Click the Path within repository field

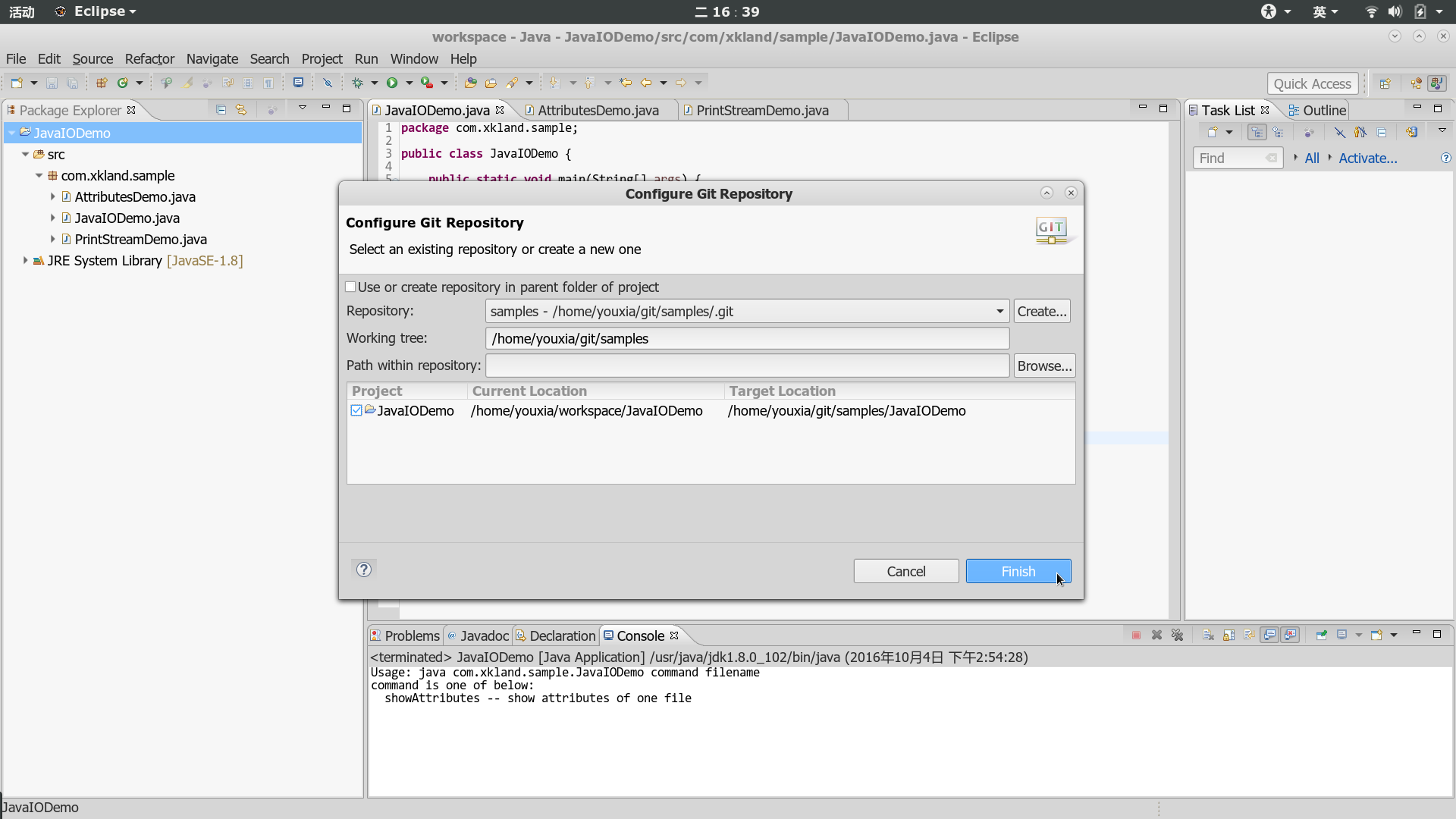[x=747, y=366]
